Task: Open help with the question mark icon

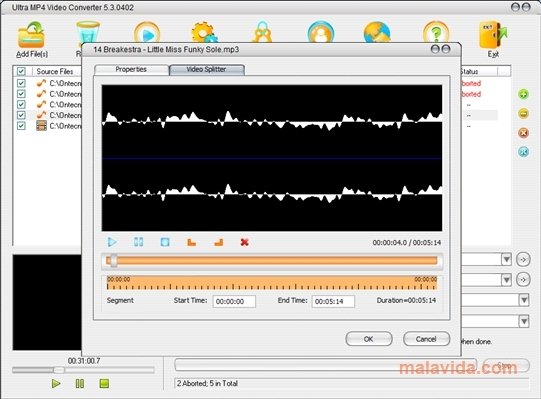Action: tap(436, 32)
